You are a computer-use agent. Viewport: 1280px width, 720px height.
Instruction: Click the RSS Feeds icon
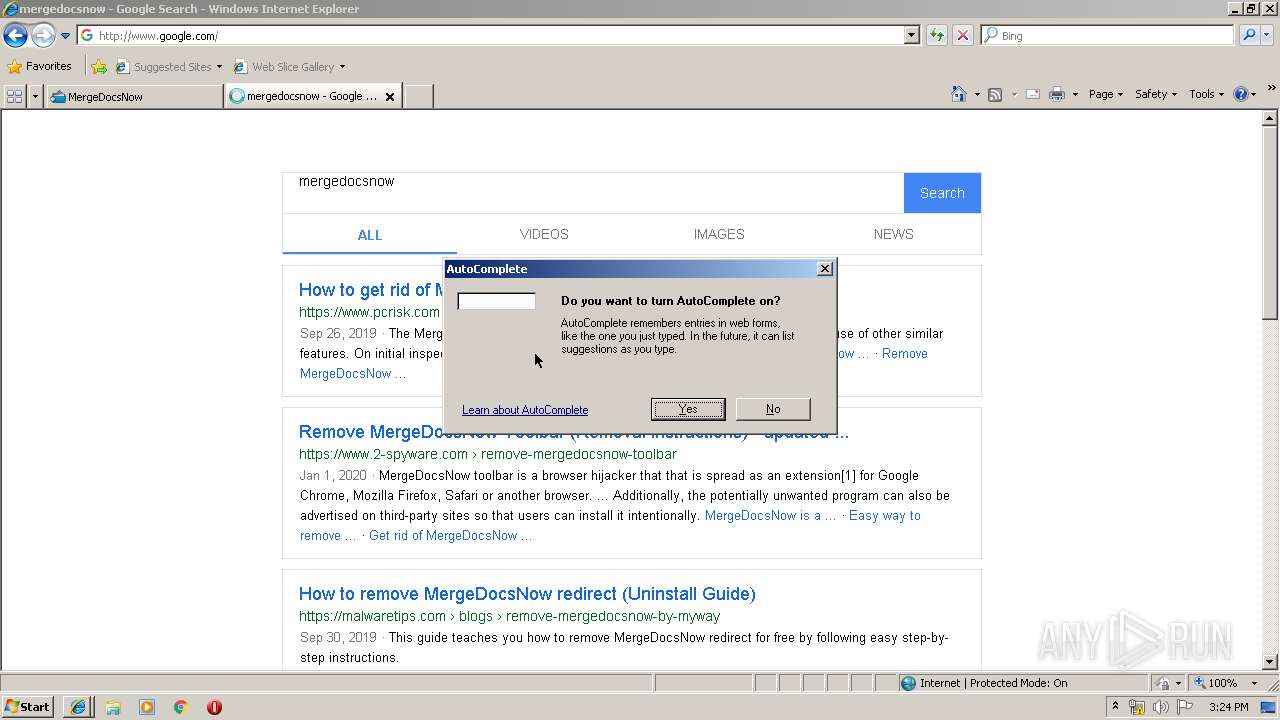coord(995,94)
